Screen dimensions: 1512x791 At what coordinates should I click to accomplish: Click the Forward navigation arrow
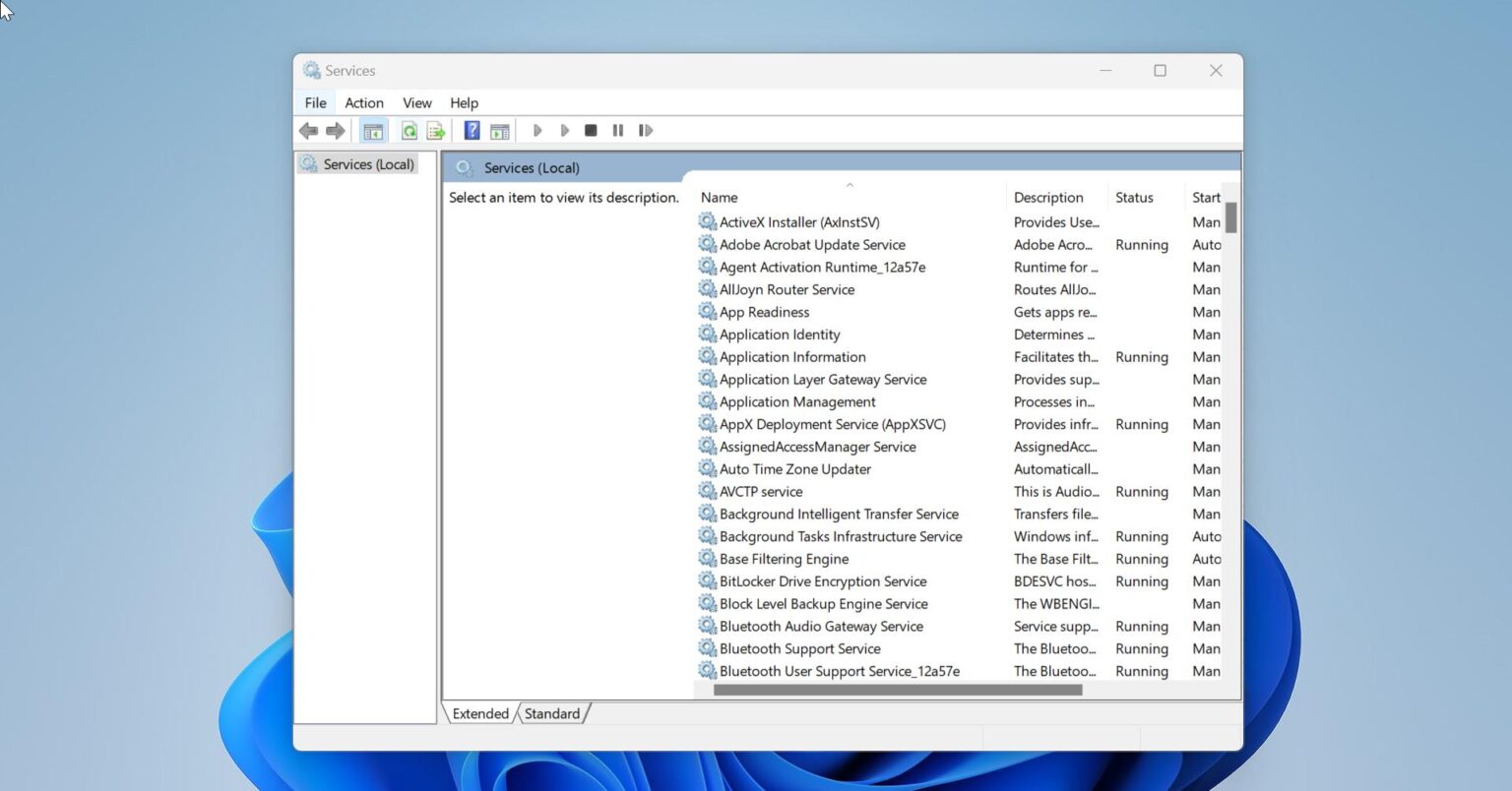335,130
